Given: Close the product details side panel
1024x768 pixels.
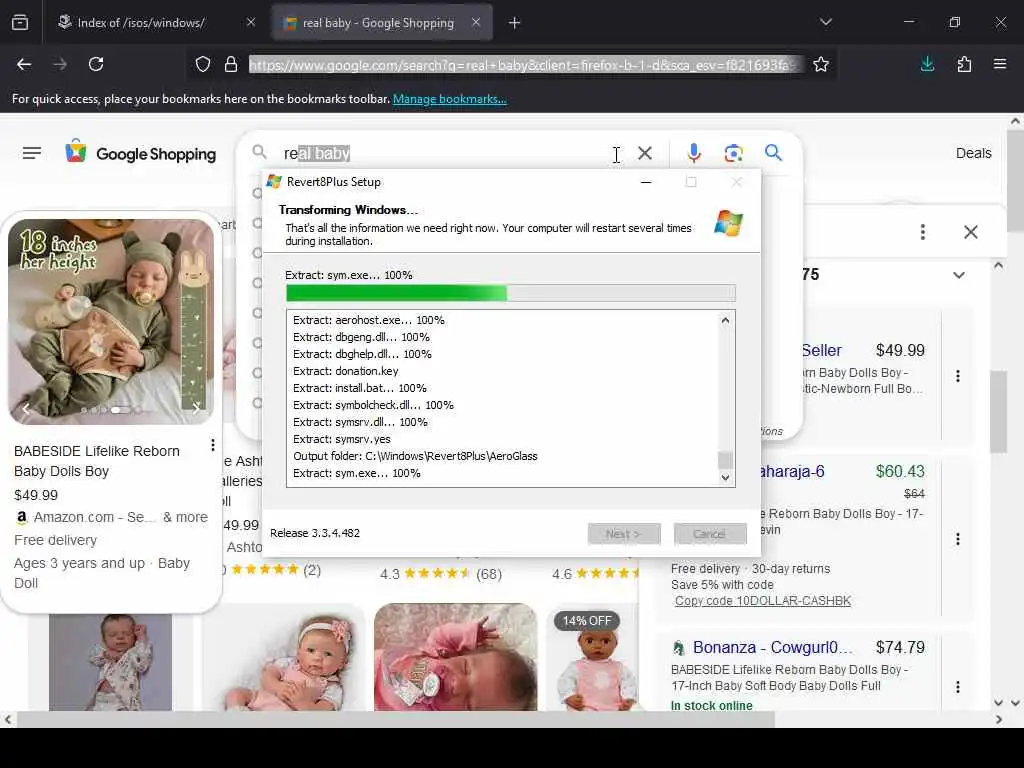Looking at the screenshot, I should pos(970,232).
